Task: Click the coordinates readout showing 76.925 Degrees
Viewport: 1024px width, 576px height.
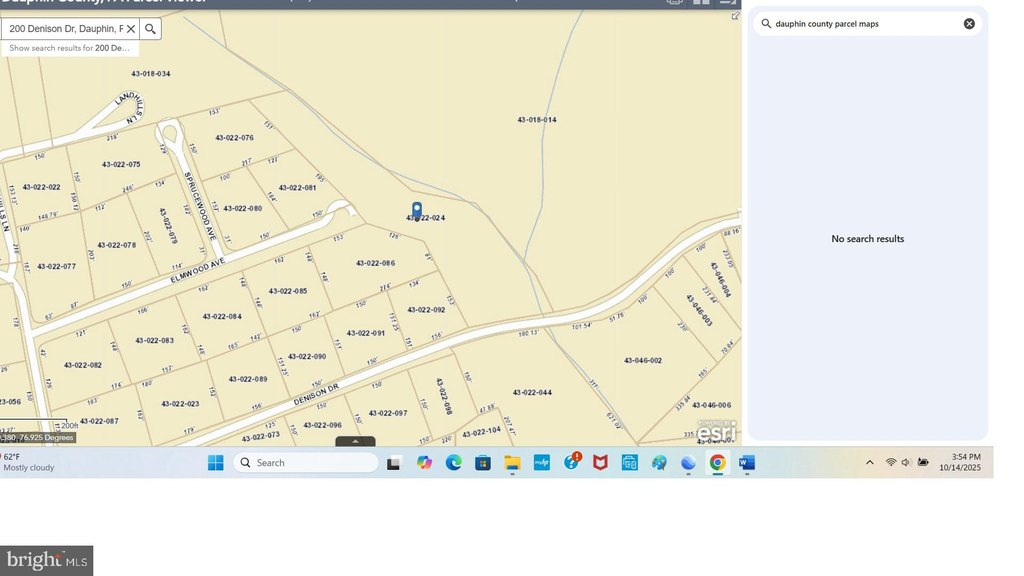Action: coord(38,438)
